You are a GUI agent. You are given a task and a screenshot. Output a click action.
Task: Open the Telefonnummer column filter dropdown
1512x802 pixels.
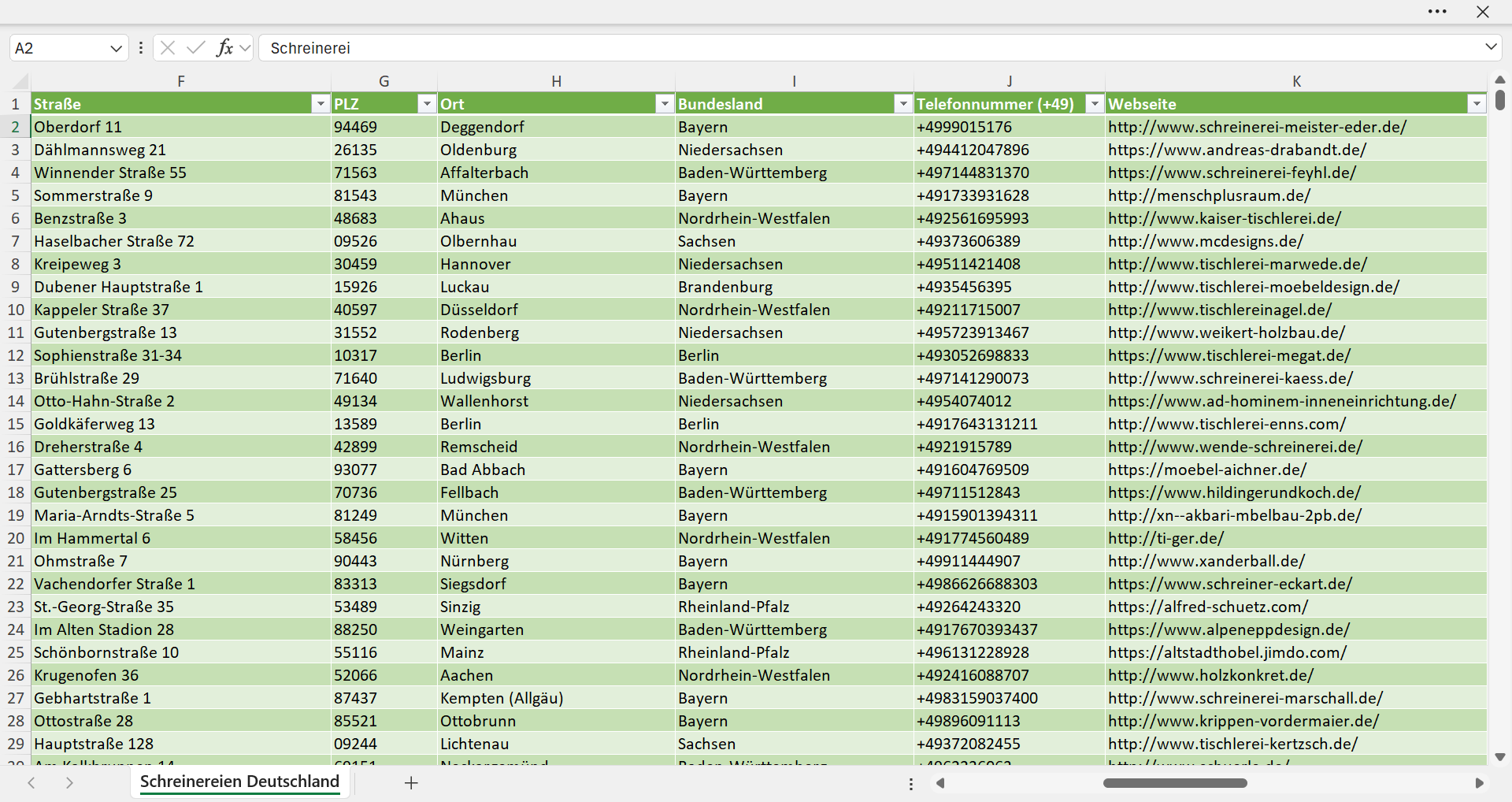pos(1095,104)
